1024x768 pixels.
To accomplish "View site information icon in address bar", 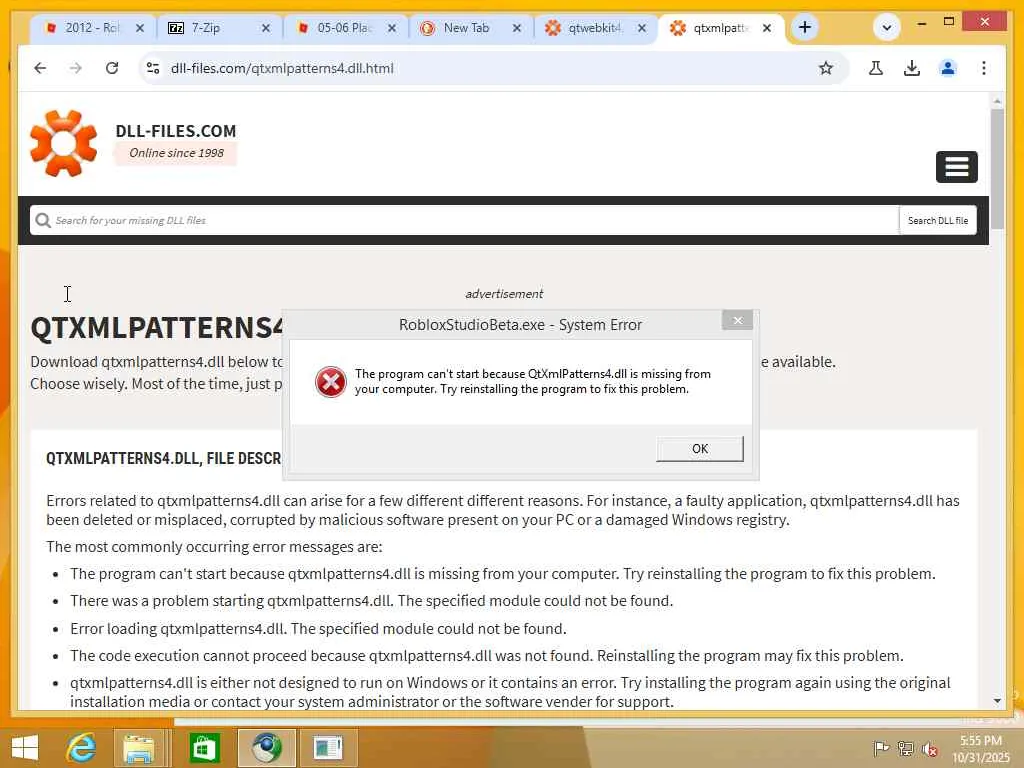I will pos(153,68).
